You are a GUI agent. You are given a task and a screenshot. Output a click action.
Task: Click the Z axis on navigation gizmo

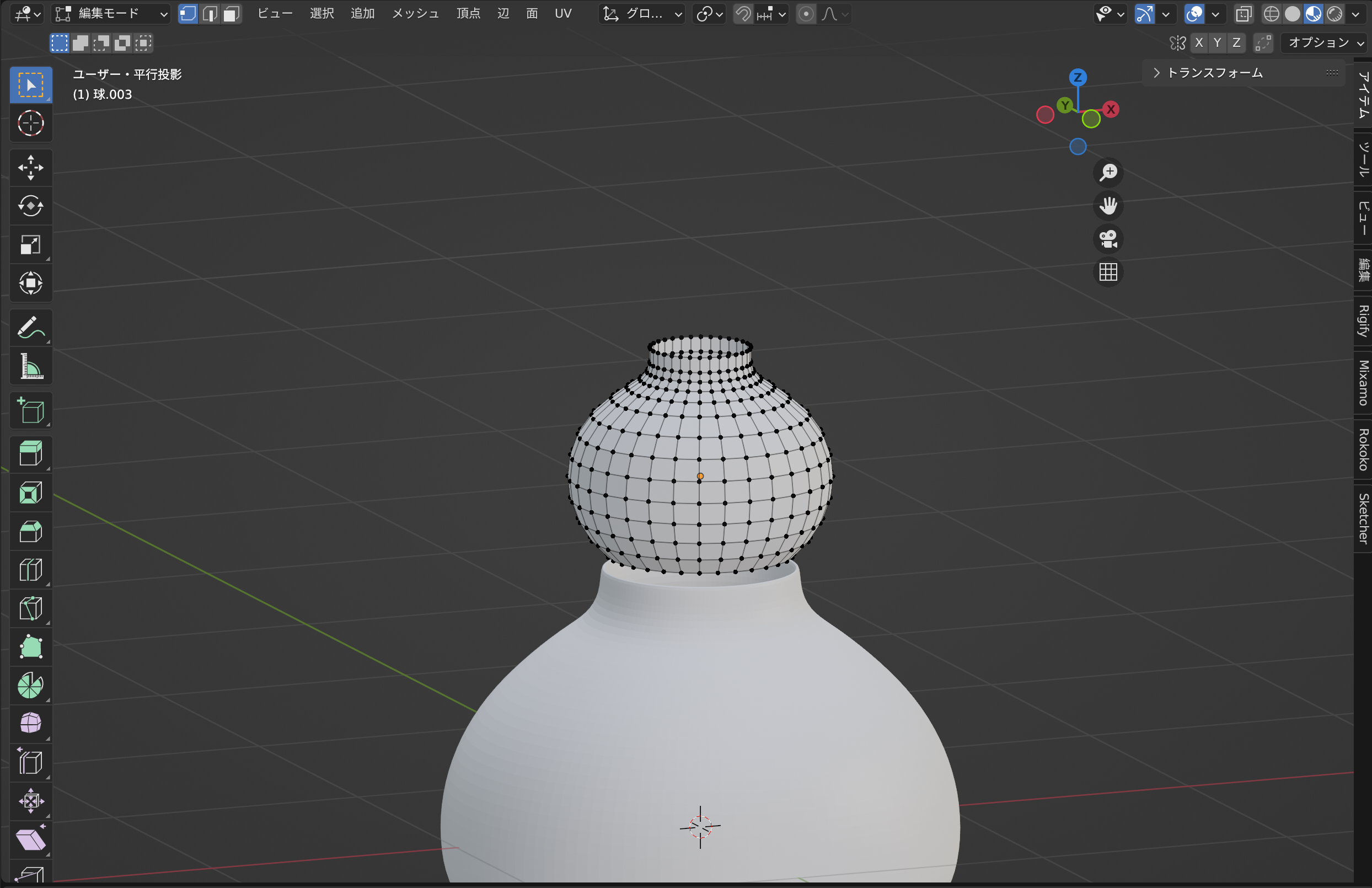point(1078,77)
